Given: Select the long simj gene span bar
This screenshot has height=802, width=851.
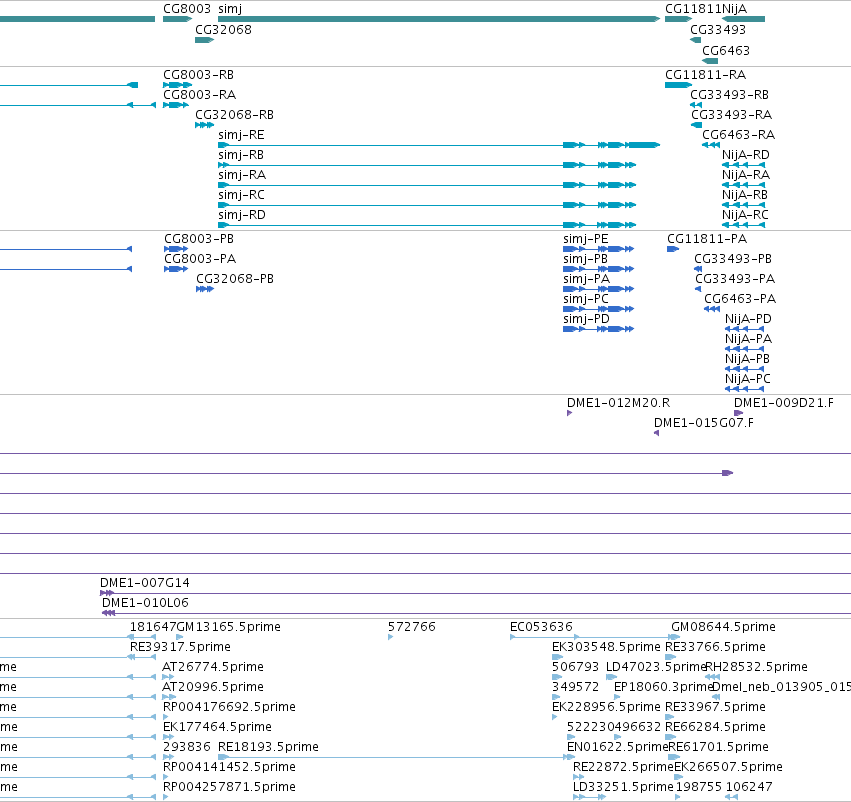Looking at the screenshot, I should coord(439,19).
